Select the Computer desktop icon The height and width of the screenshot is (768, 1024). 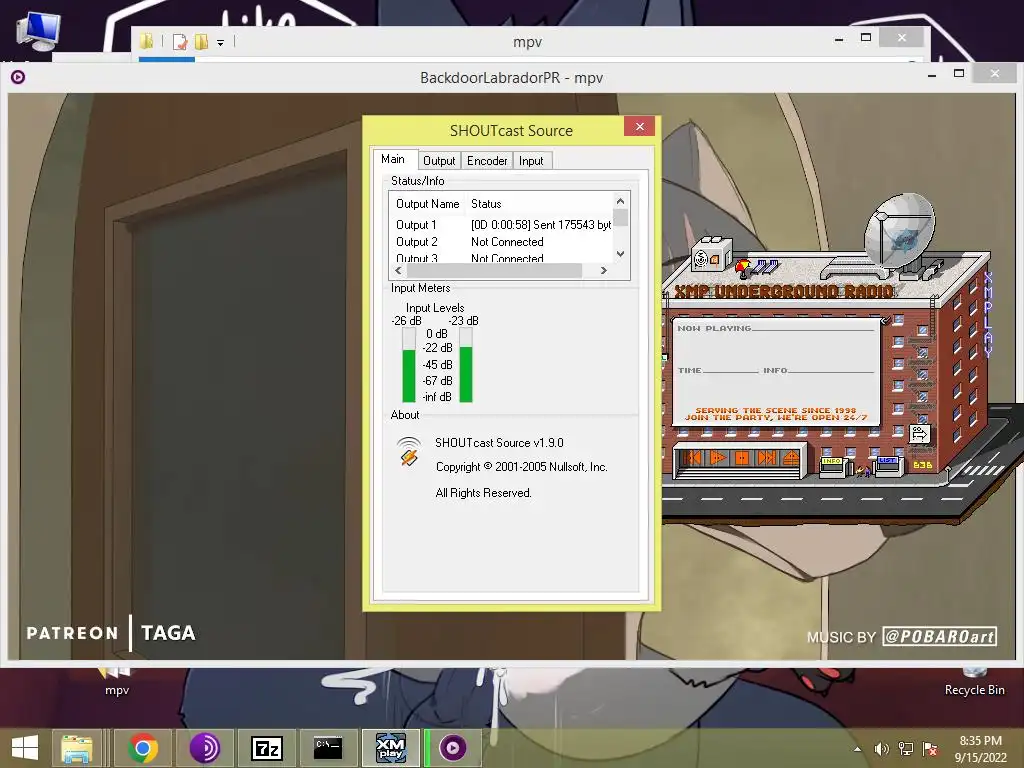tap(38, 31)
